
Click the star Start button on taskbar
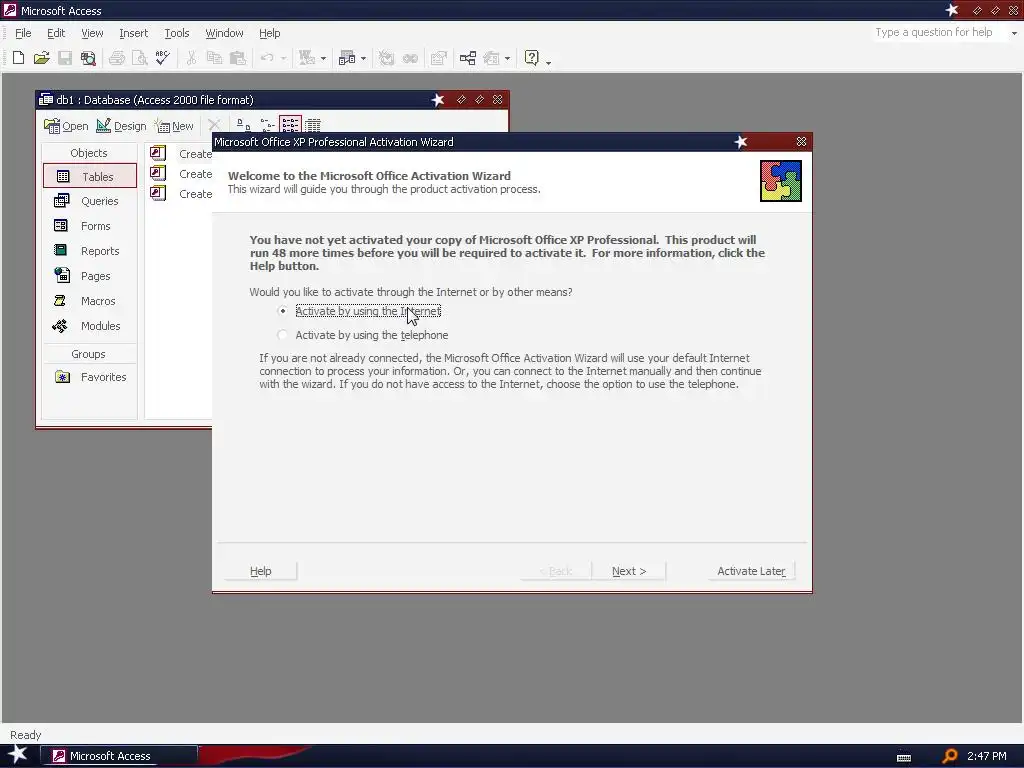18,755
